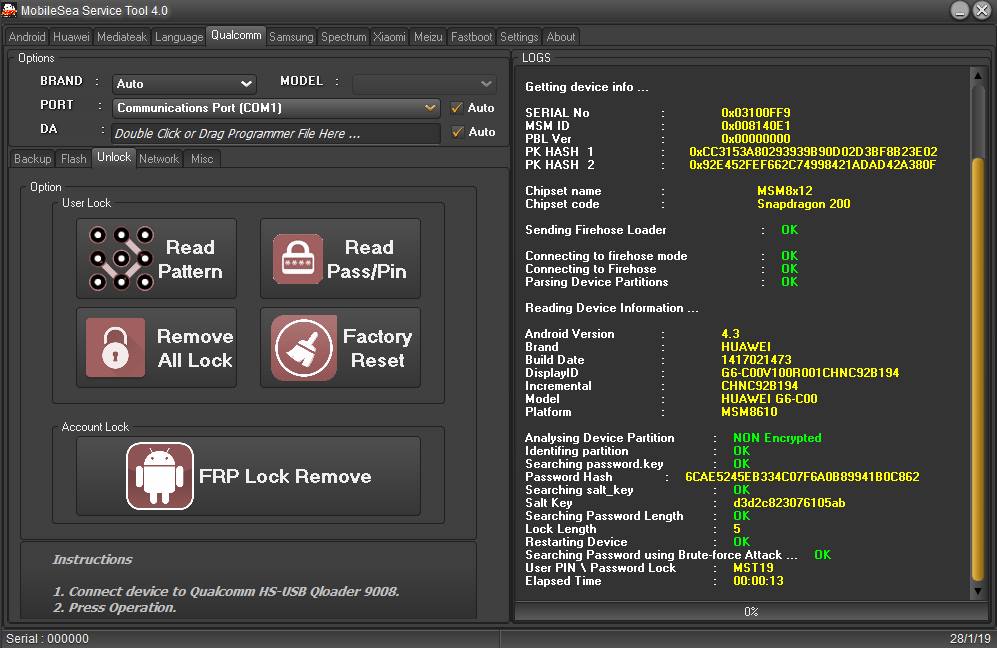Click the PK HASH 1 value
Image resolution: width=997 pixels, height=648 pixels.
click(813, 152)
